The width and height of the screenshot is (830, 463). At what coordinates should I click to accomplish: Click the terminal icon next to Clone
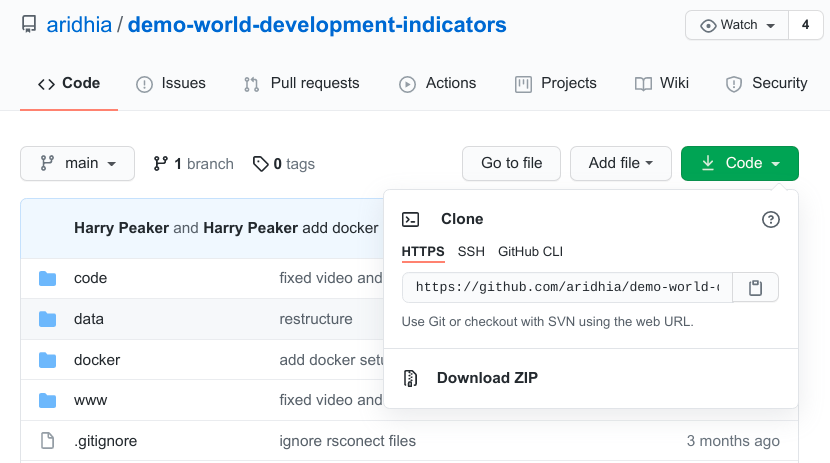click(410, 220)
